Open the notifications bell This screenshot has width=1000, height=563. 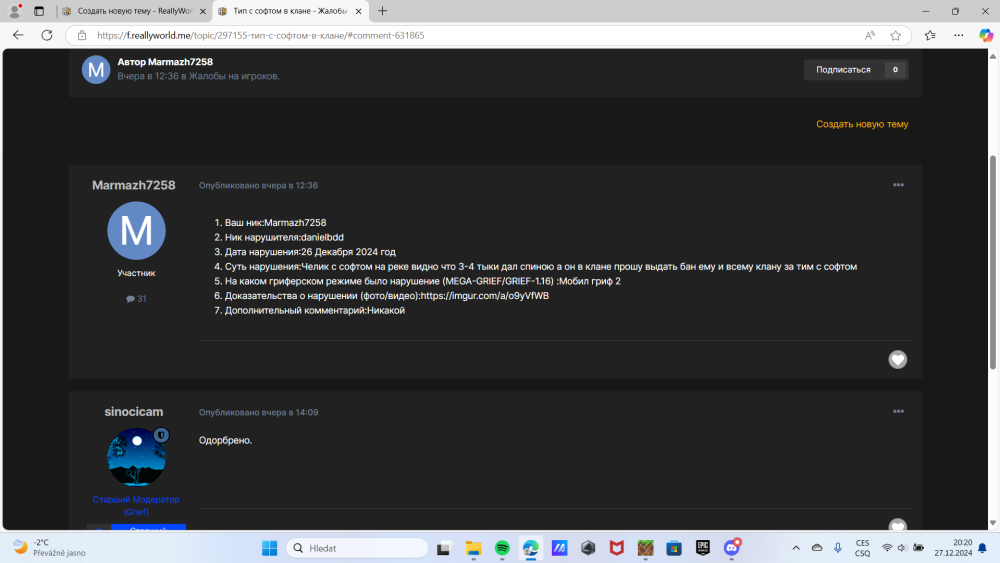(x=983, y=548)
